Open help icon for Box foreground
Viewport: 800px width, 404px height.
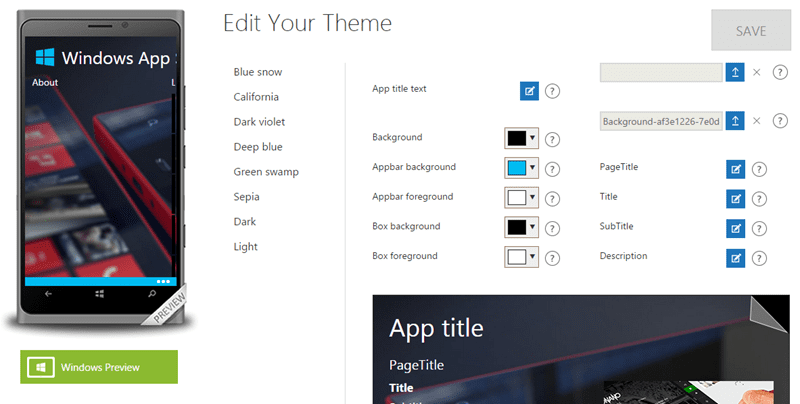pos(552,258)
